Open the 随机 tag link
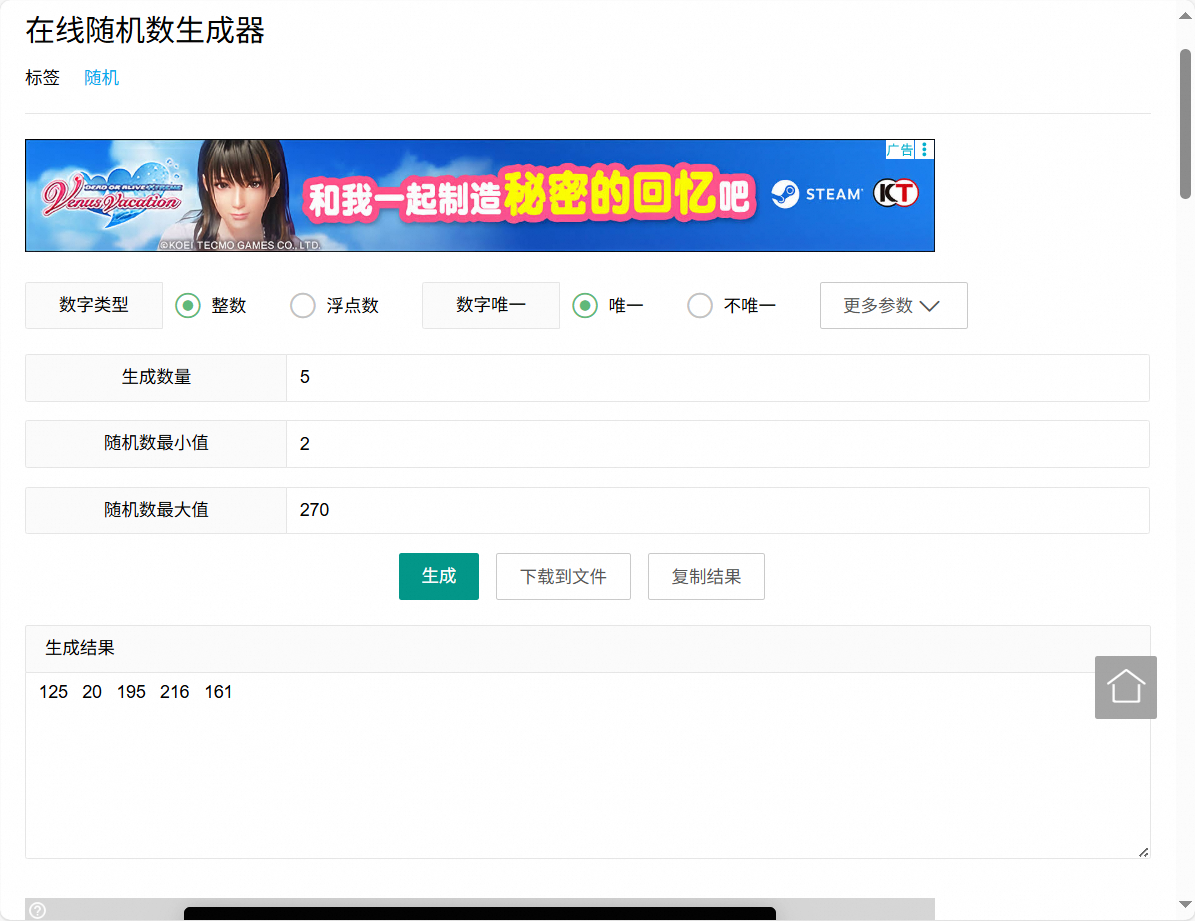The width and height of the screenshot is (1195, 921). 101,78
